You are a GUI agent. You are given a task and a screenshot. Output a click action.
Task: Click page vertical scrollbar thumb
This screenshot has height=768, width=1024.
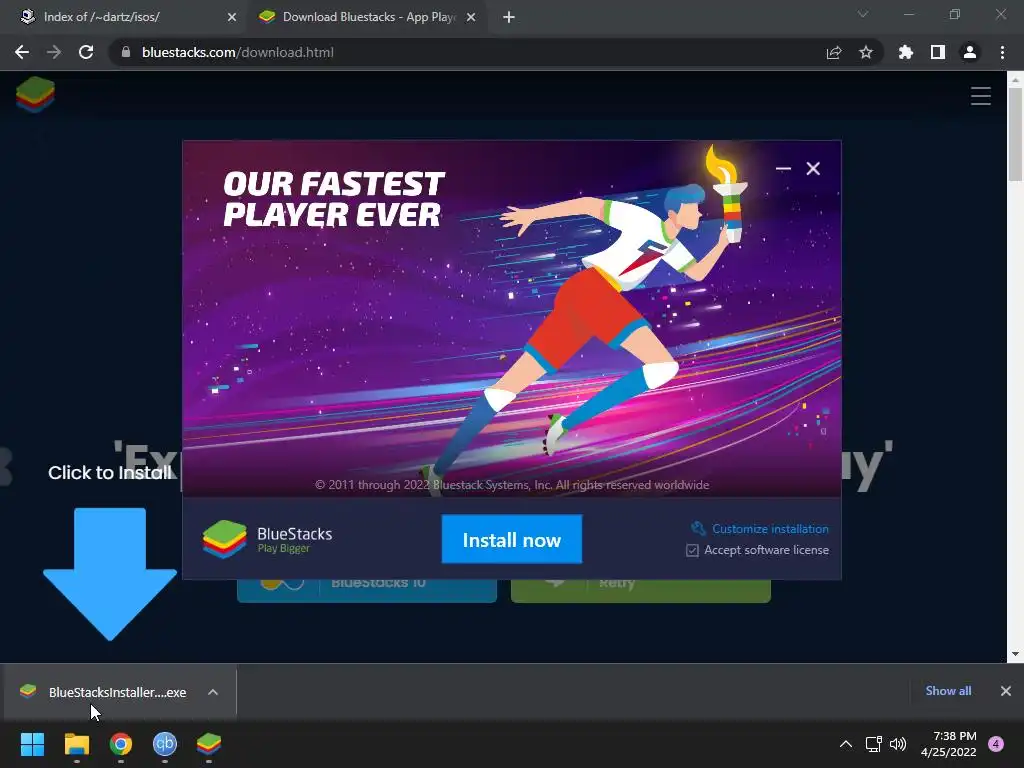[1015, 135]
